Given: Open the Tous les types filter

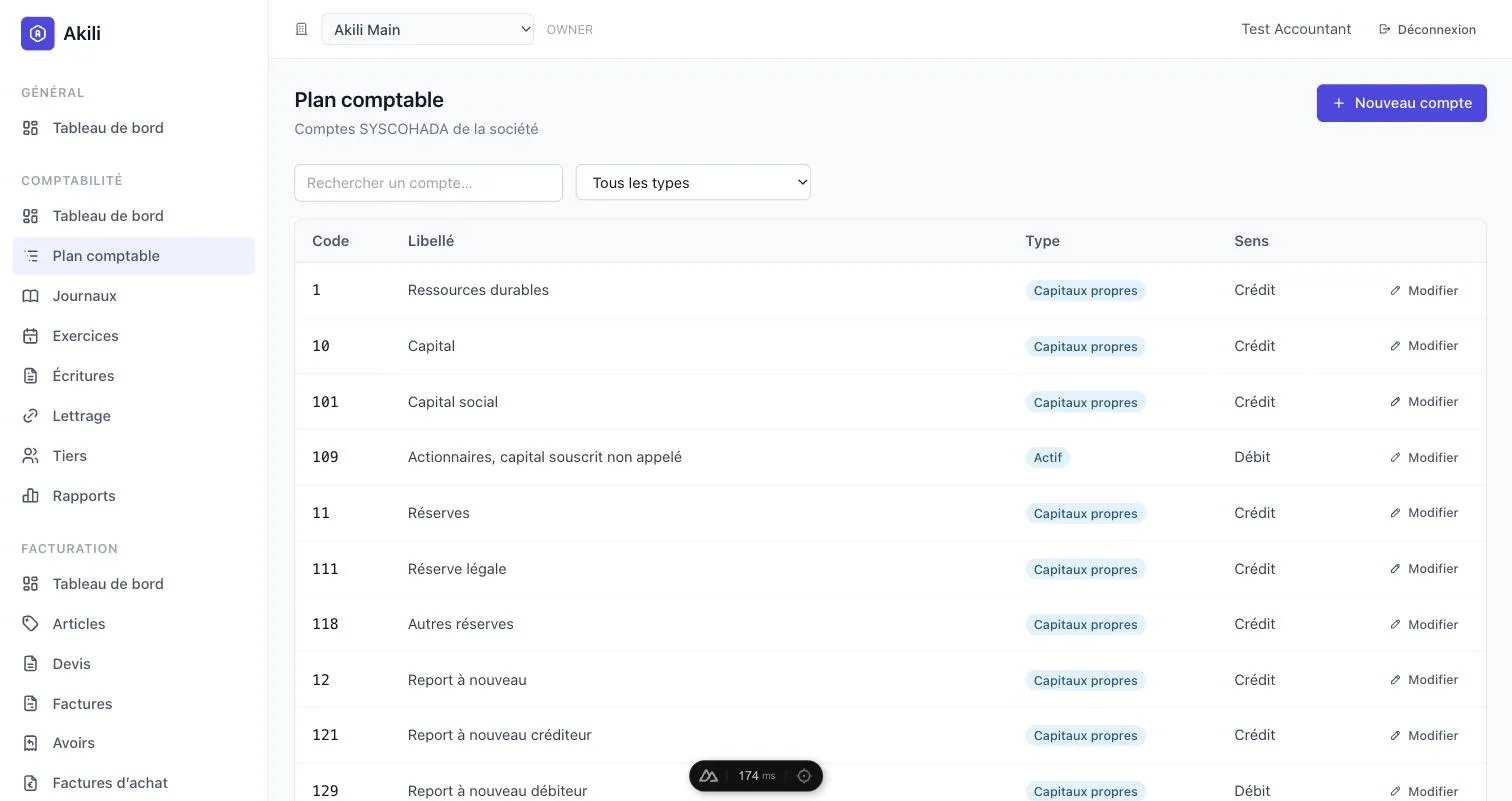Looking at the screenshot, I should 693,183.
